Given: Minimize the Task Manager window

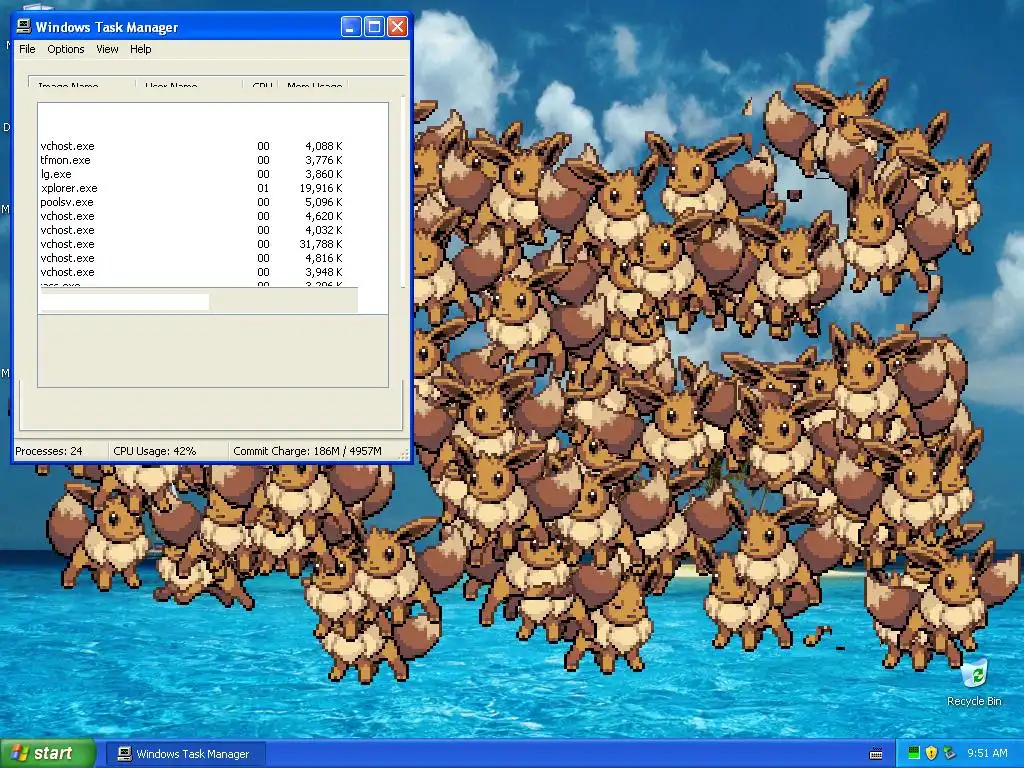Looking at the screenshot, I should [x=351, y=27].
